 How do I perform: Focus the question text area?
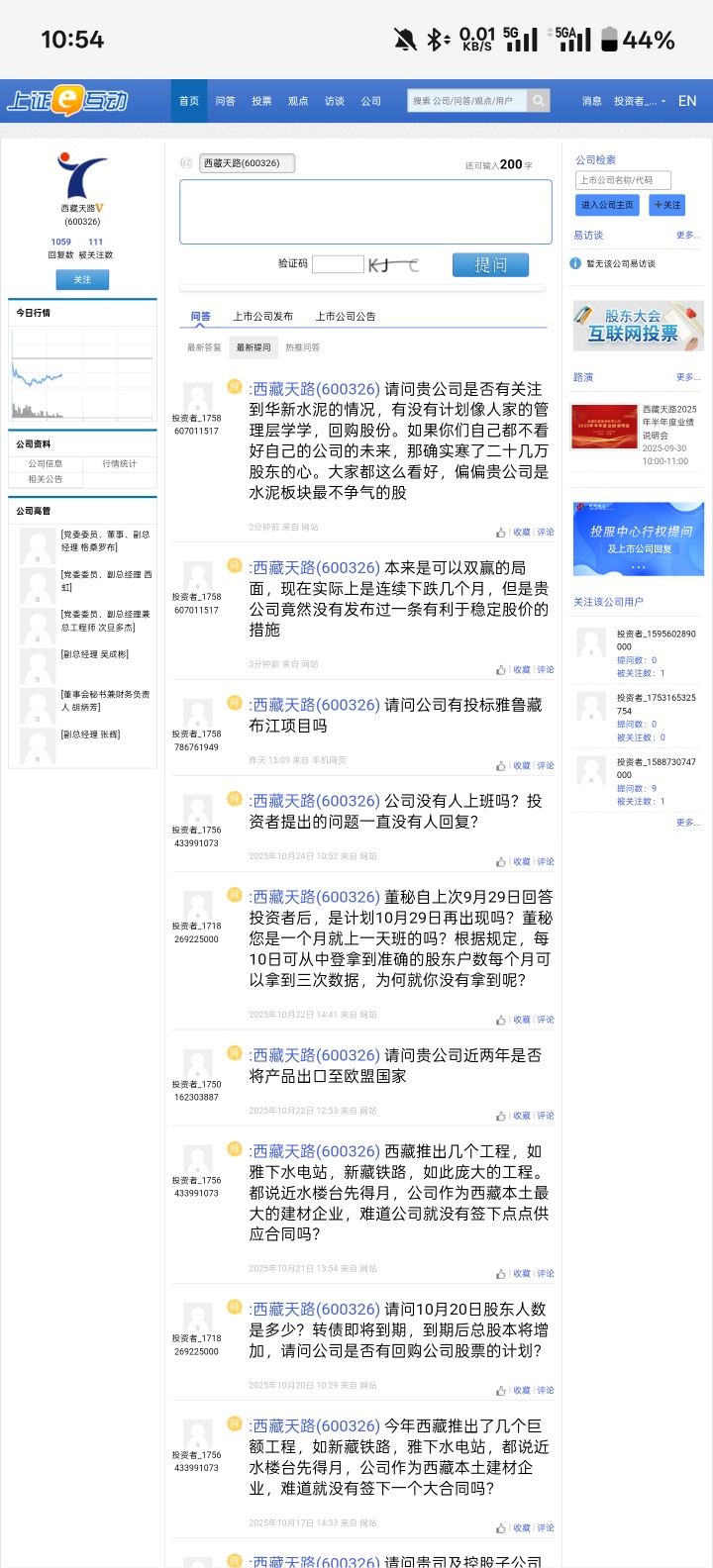(x=365, y=212)
